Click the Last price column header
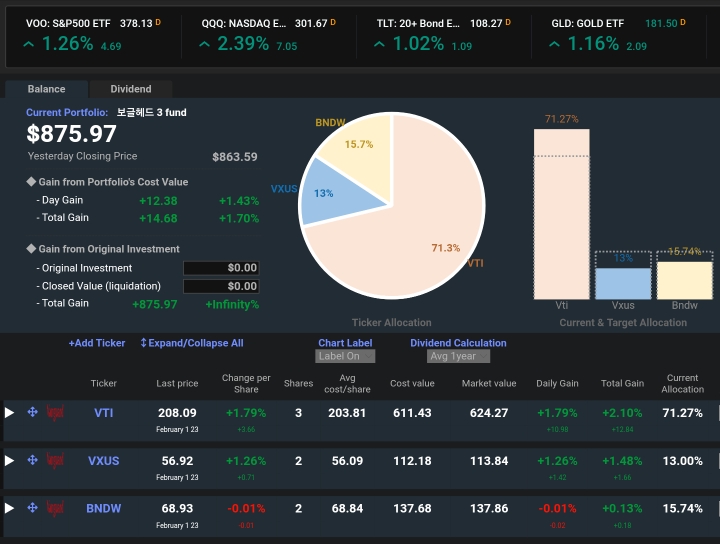Viewport: 720px width, 544px height. [177, 383]
